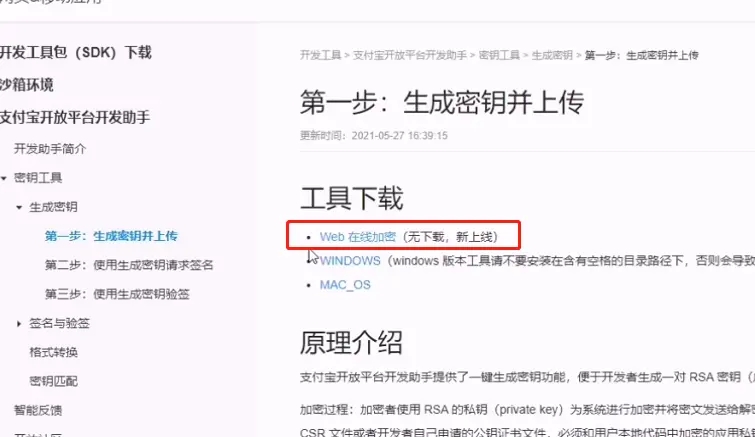Select 支付宝开放平台开发助手 sidebar heading
Viewport: 755px width, 437px height.
[75, 117]
